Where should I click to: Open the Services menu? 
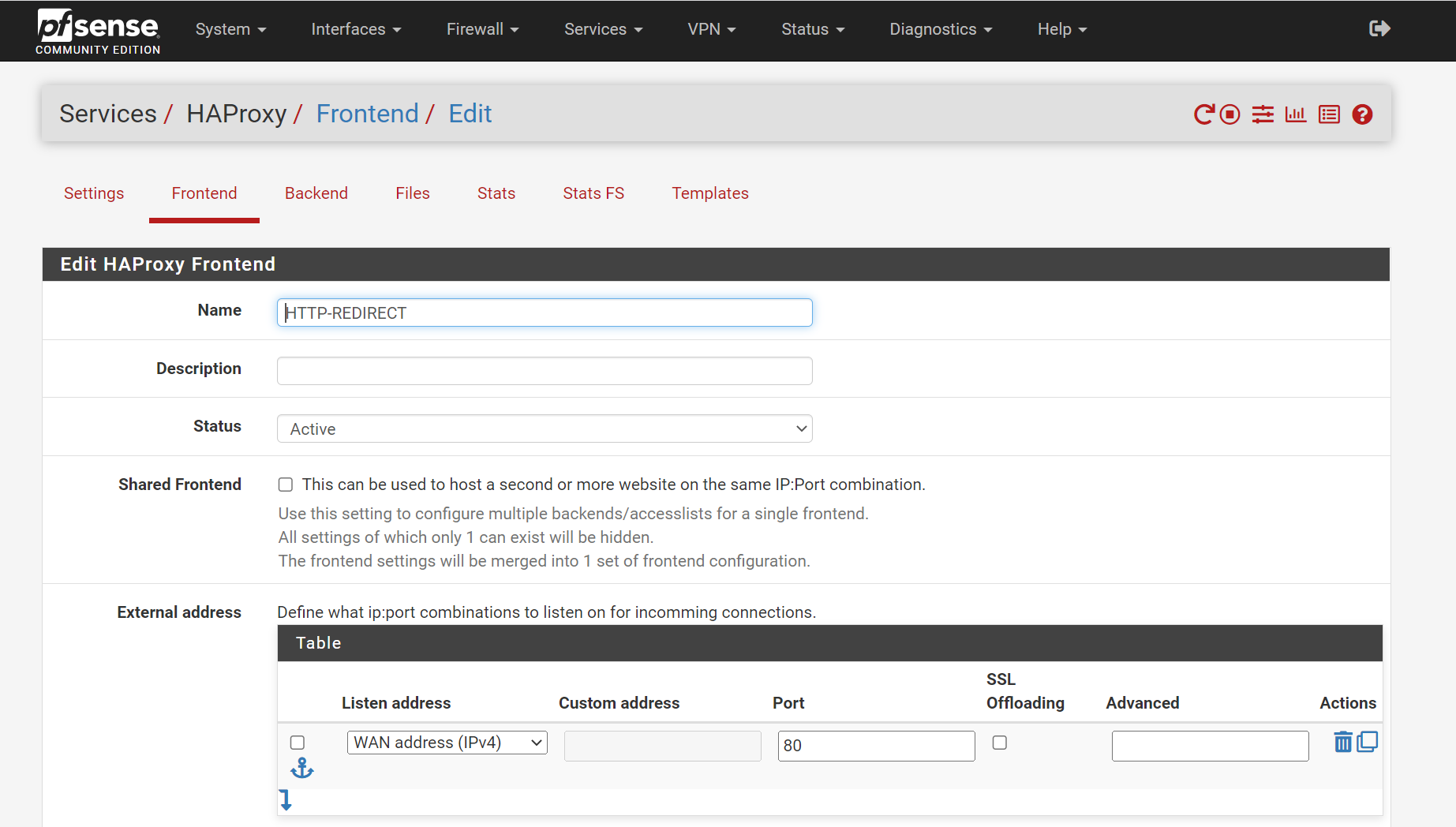pos(603,29)
